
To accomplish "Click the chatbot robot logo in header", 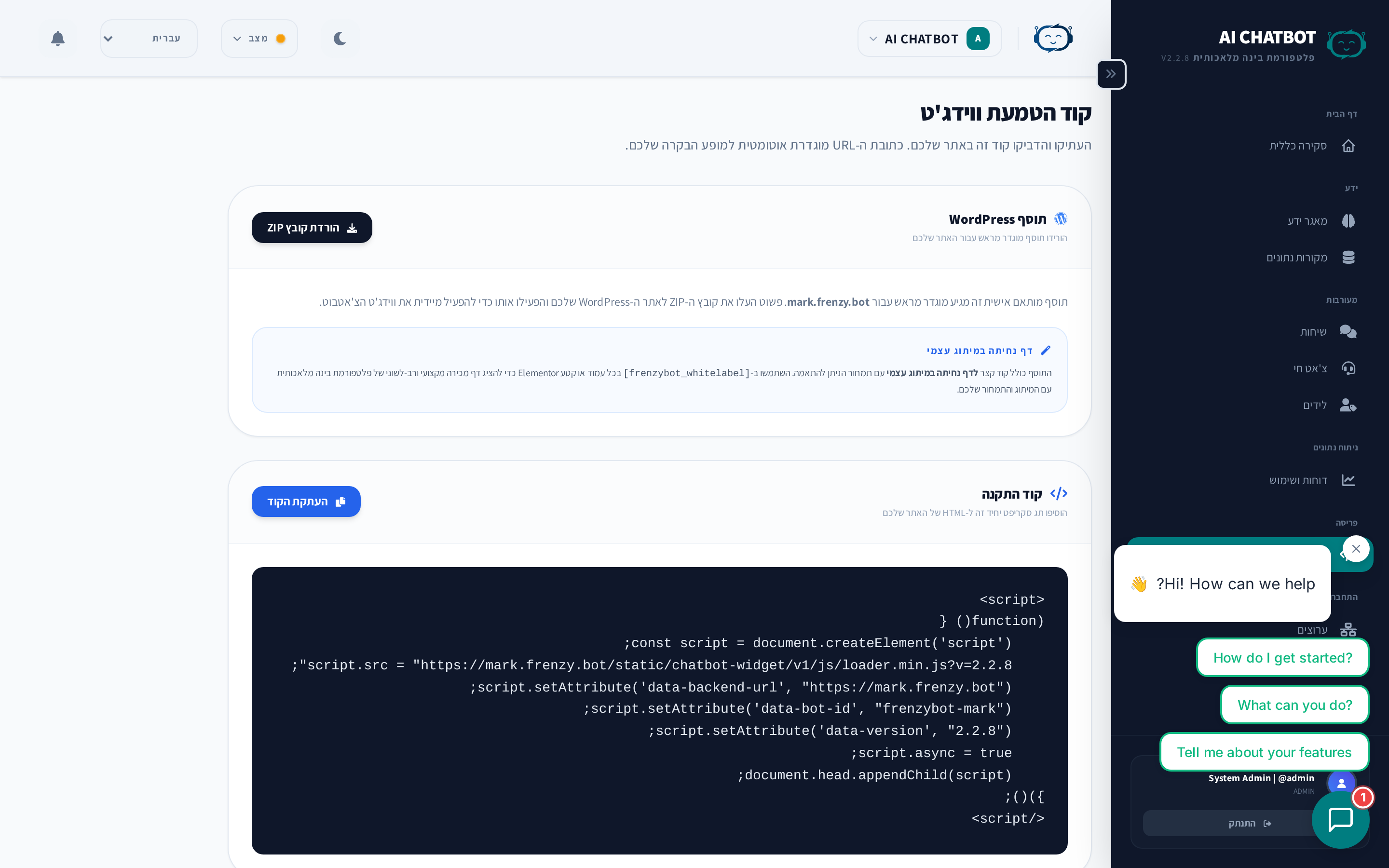I will tap(1053, 39).
